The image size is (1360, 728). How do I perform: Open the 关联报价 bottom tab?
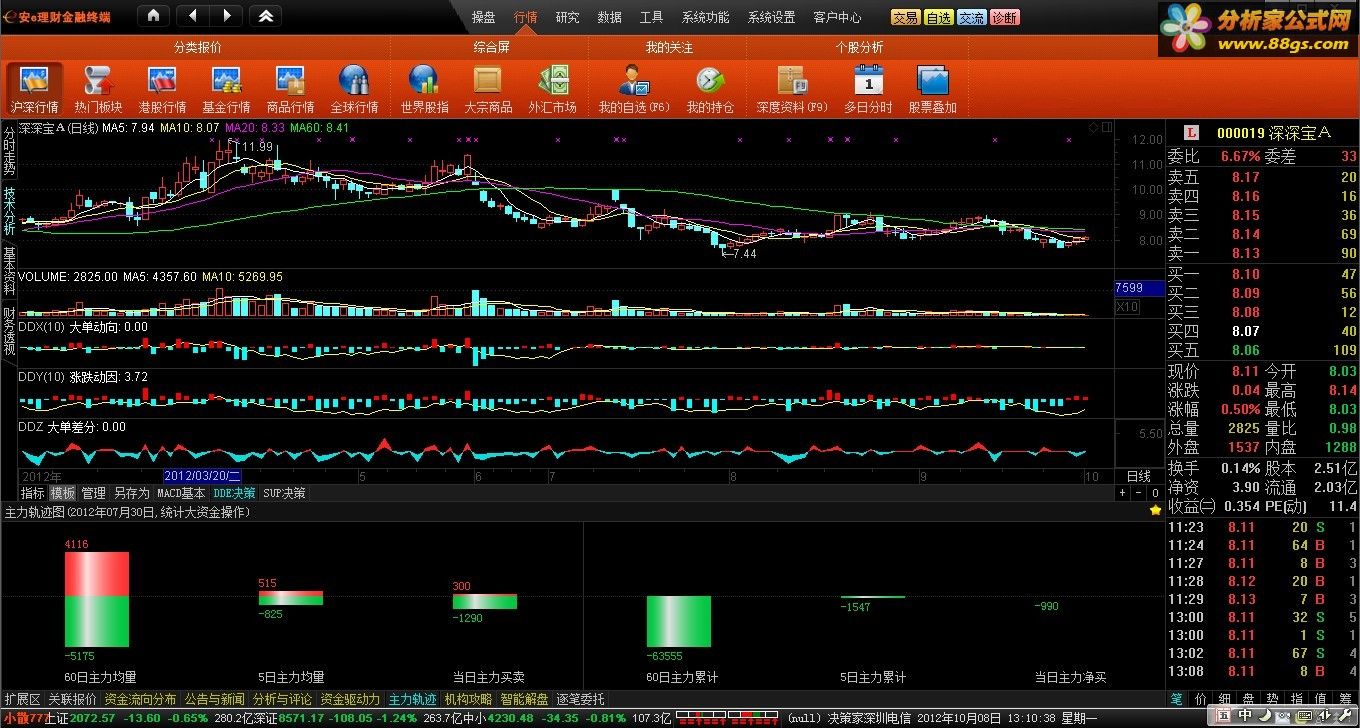[x=73, y=699]
